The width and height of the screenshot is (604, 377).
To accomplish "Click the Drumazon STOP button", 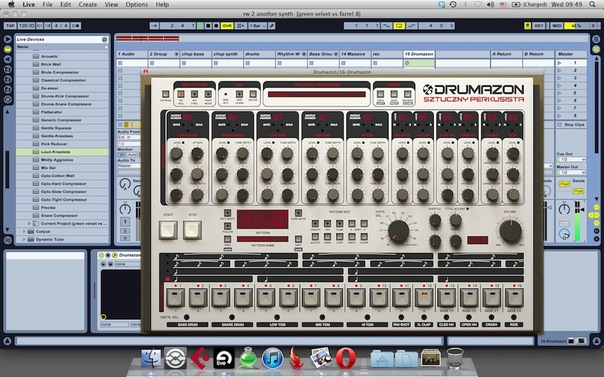I will coord(192,230).
